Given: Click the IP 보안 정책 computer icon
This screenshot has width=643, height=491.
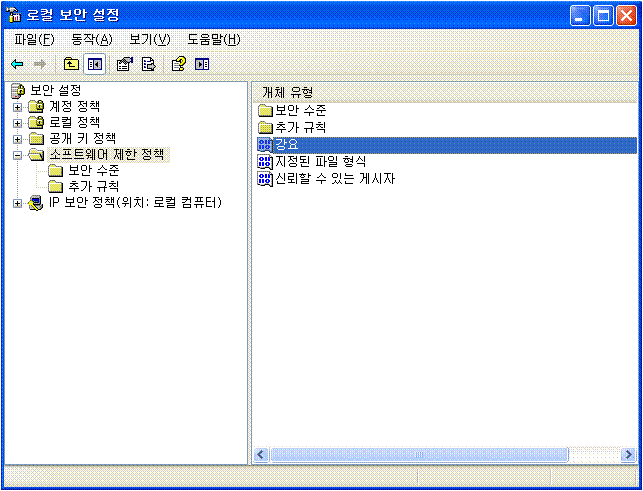Looking at the screenshot, I should click(36, 203).
